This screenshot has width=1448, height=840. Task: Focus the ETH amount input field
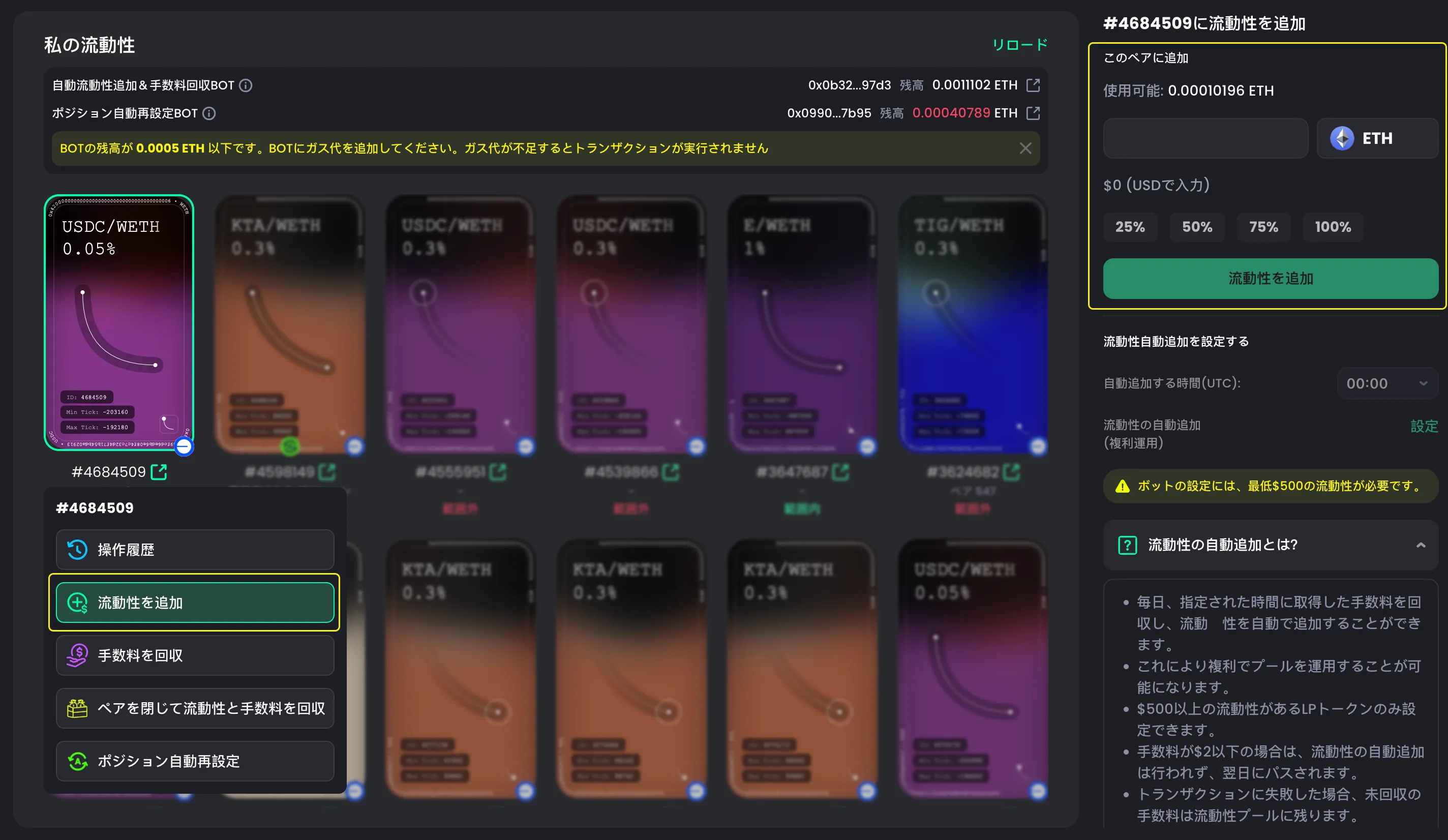pos(1205,138)
